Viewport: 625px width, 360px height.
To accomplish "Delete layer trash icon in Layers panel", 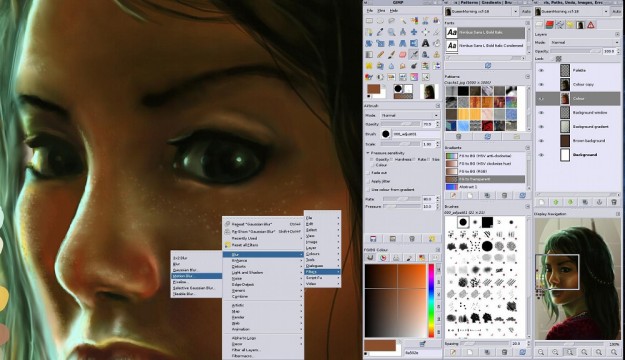I will coord(614,202).
